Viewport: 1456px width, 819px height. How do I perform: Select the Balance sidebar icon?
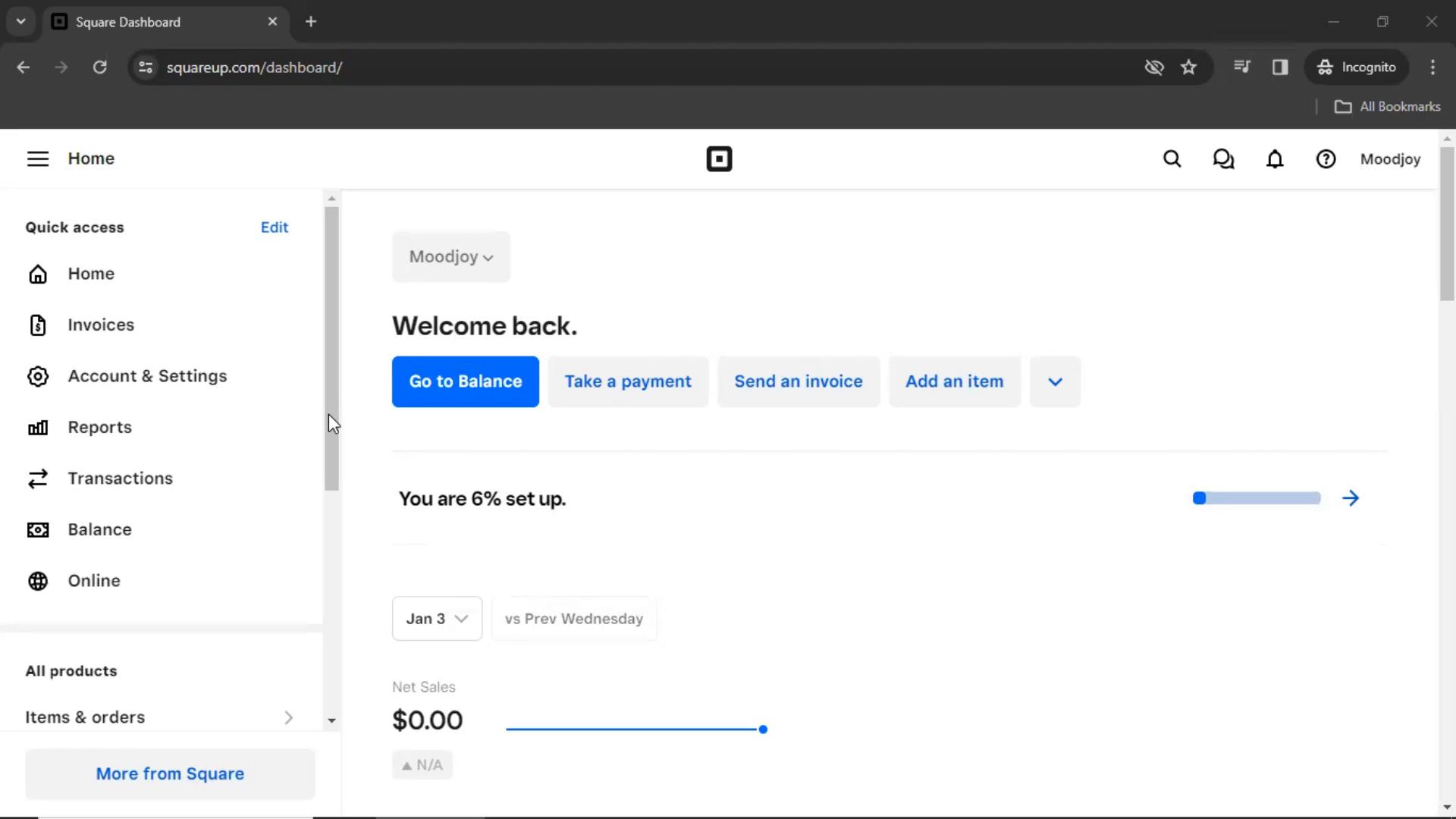[37, 529]
